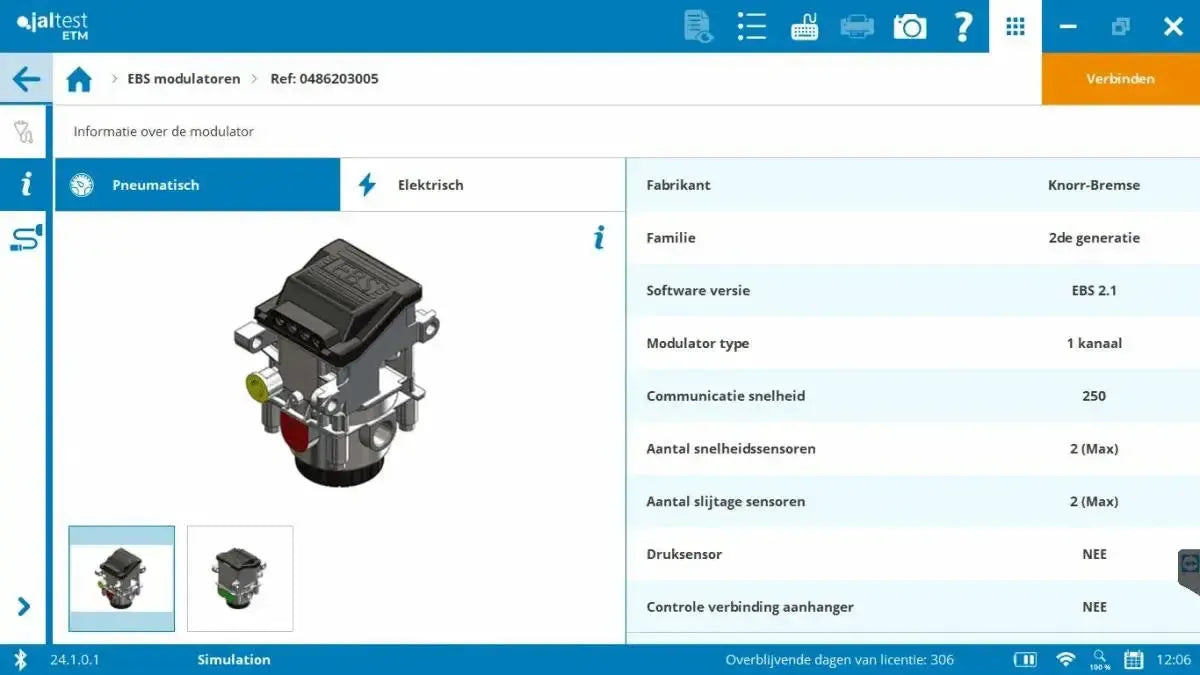Go to the home screen icon
The width and height of the screenshot is (1200, 675).
tap(79, 79)
